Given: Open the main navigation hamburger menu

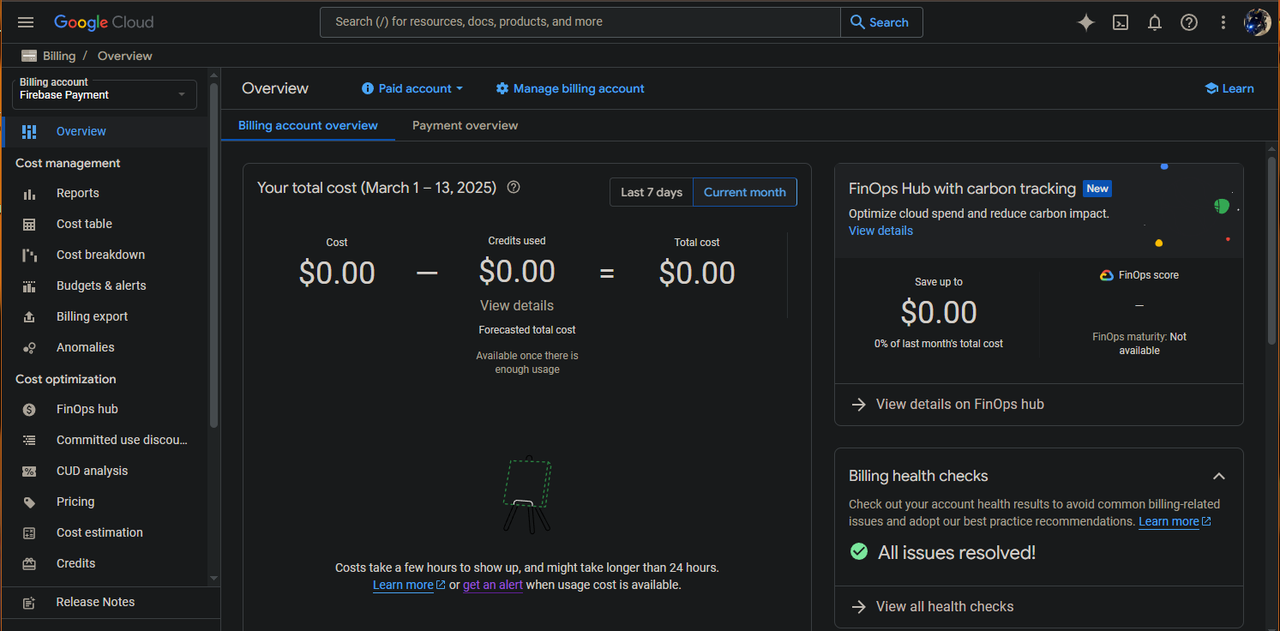Looking at the screenshot, I should [x=26, y=22].
